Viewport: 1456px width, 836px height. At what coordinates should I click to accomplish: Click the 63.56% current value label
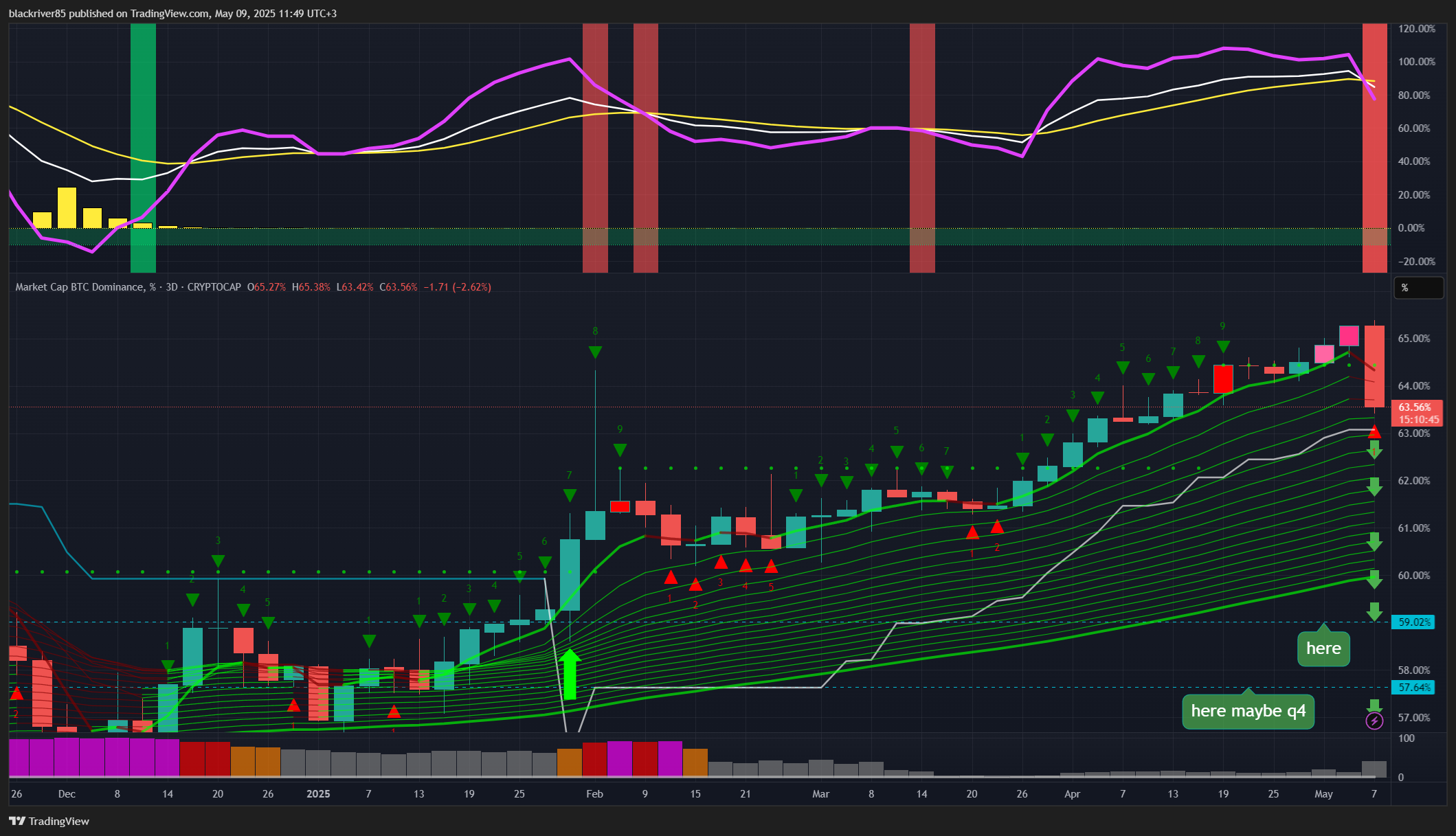pyautogui.click(x=1415, y=407)
